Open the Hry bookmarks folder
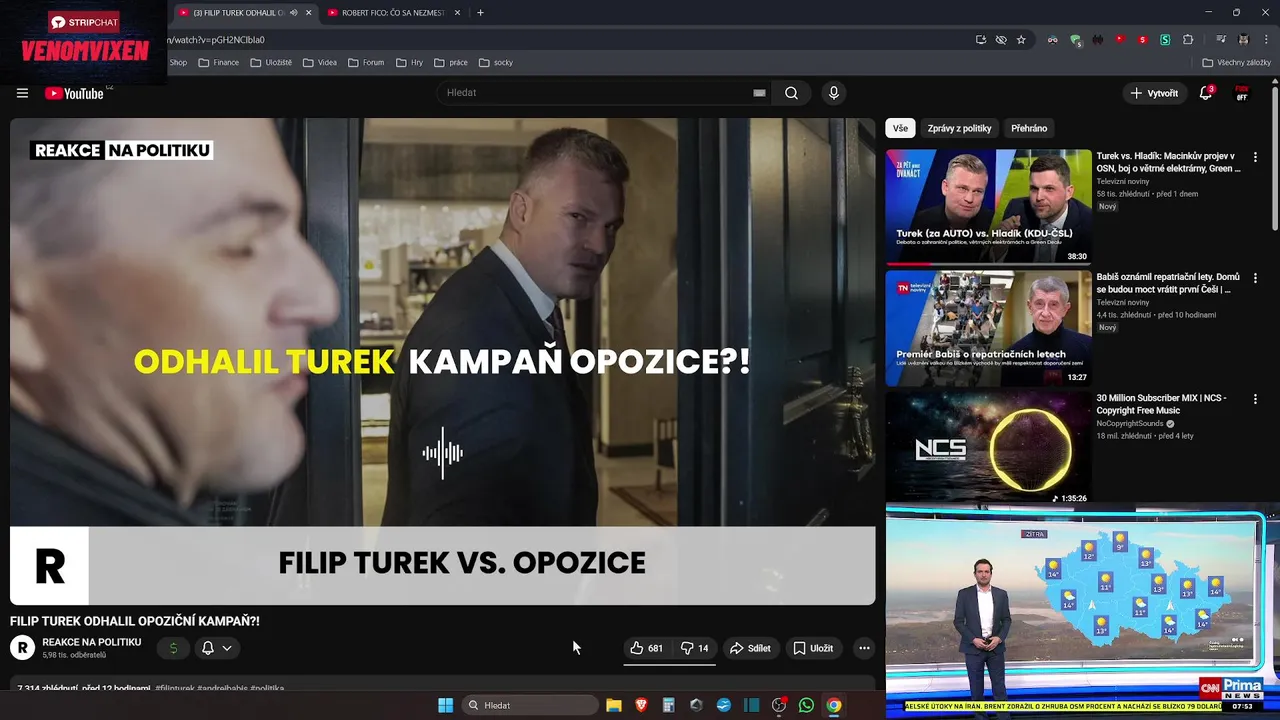 coord(409,62)
